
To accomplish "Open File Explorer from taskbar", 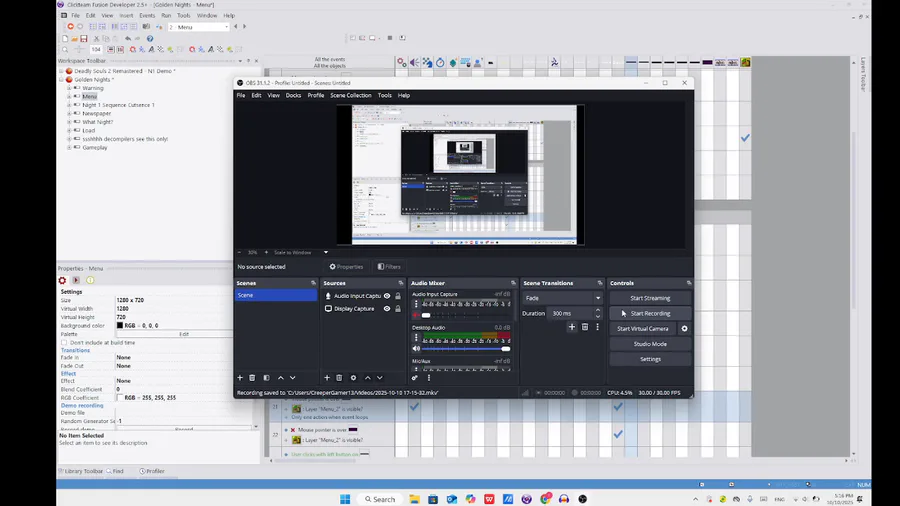I will (414, 499).
